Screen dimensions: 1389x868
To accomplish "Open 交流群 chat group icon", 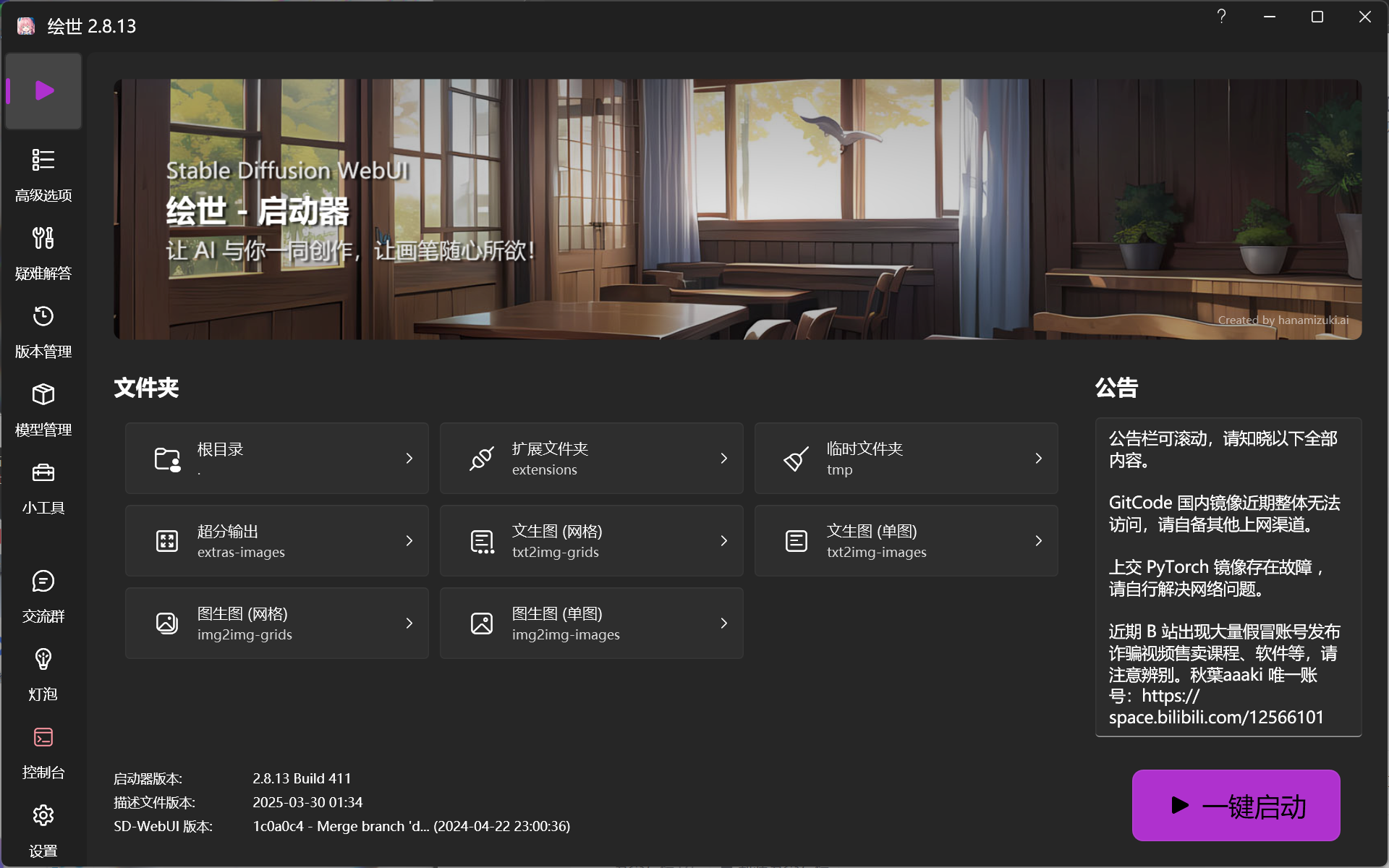I will [43, 581].
